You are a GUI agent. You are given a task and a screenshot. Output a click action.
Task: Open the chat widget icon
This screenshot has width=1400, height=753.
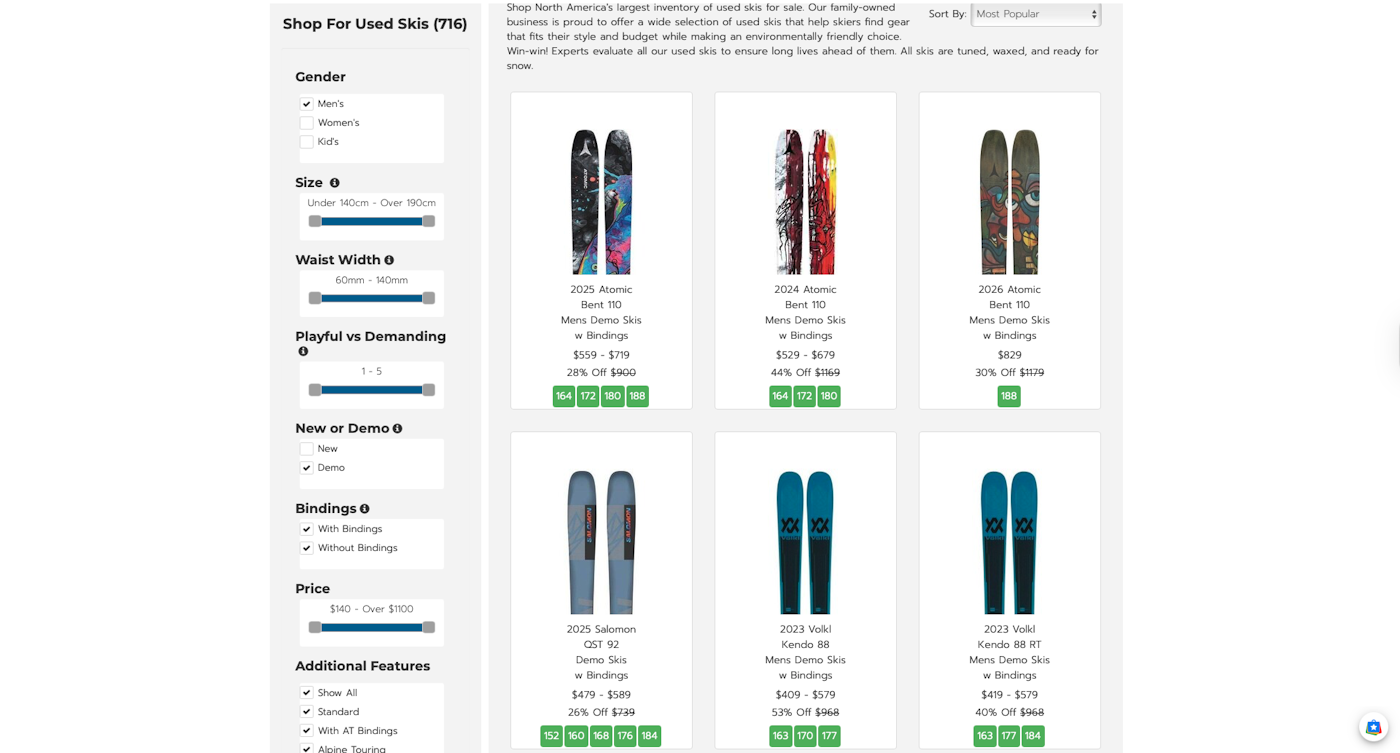coord(1373,727)
